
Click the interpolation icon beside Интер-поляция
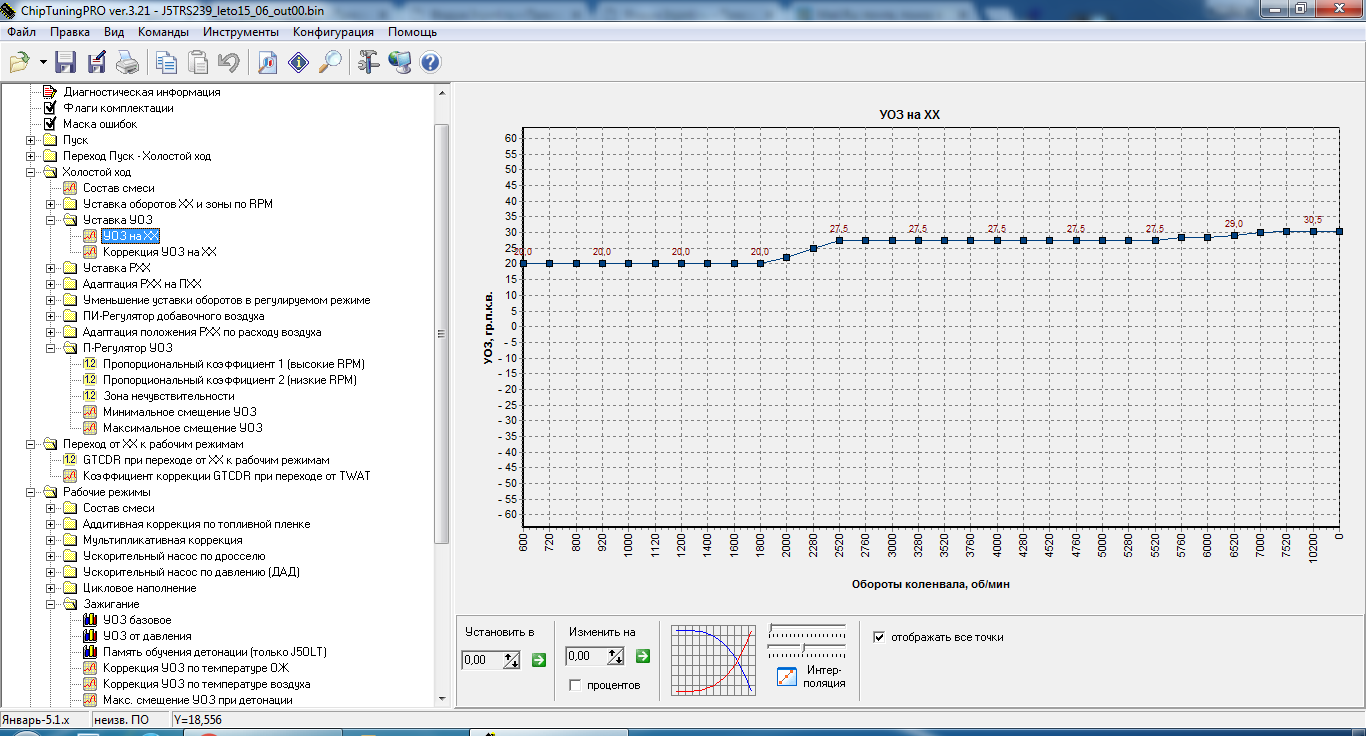tap(787, 676)
